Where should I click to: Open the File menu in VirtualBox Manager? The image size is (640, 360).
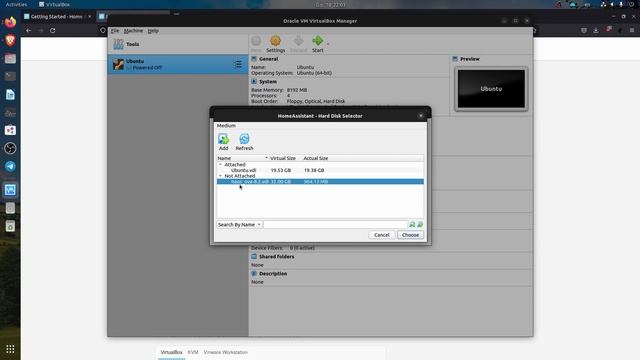115,31
